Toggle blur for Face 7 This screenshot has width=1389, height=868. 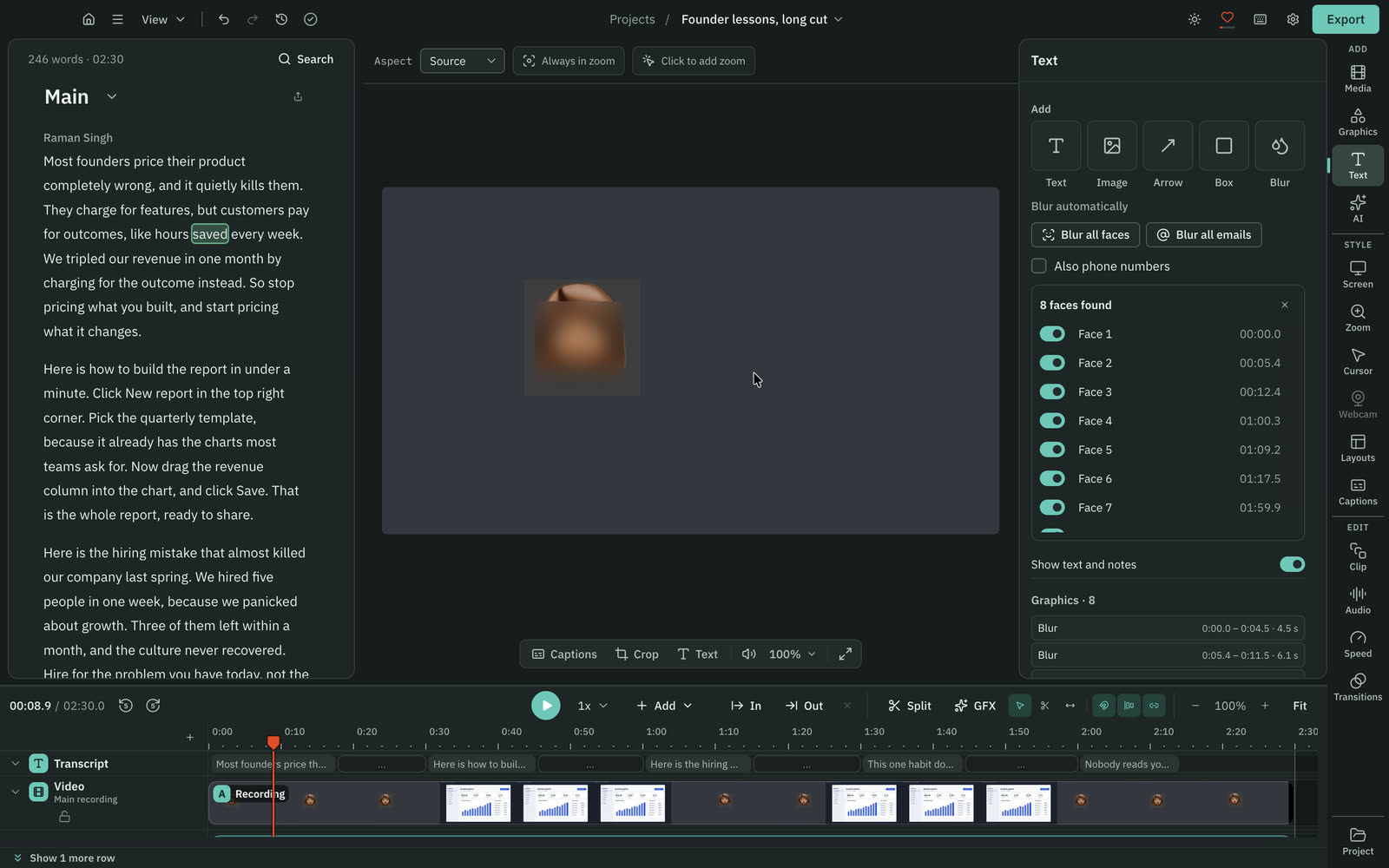pyautogui.click(x=1052, y=508)
